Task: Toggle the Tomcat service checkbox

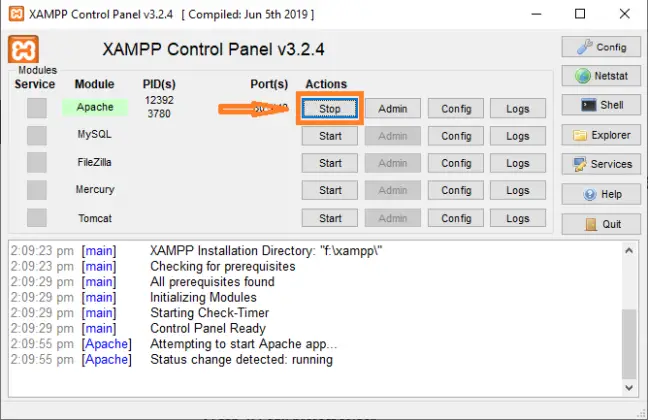Action: (37, 217)
